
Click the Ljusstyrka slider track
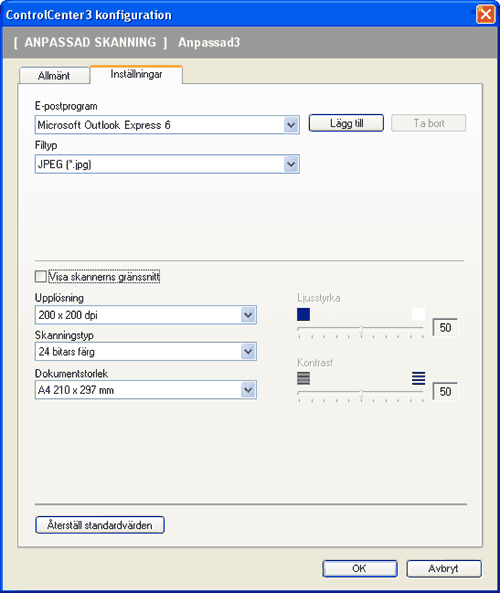coord(360,329)
